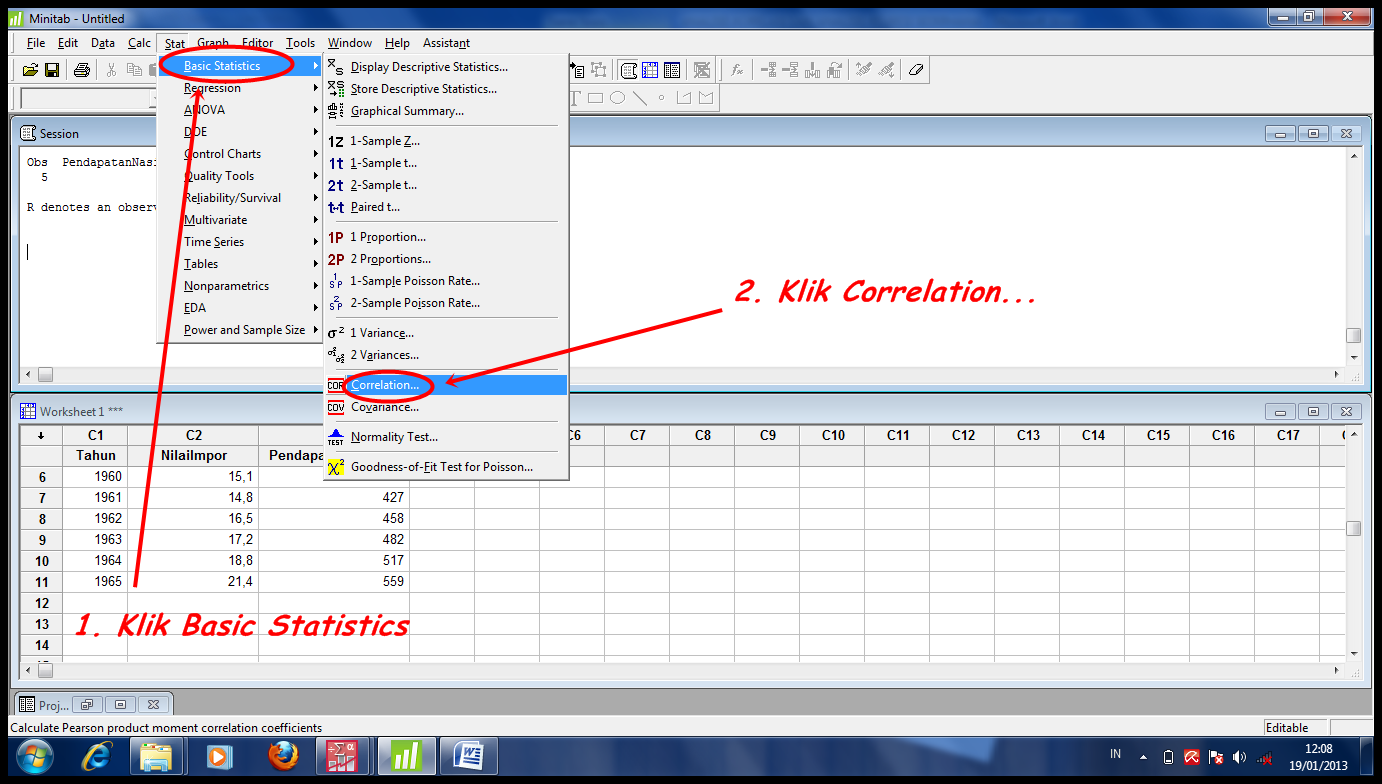Image resolution: width=1382 pixels, height=784 pixels.
Task: Select column header C8 in worksheet
Action: point(702,435)
